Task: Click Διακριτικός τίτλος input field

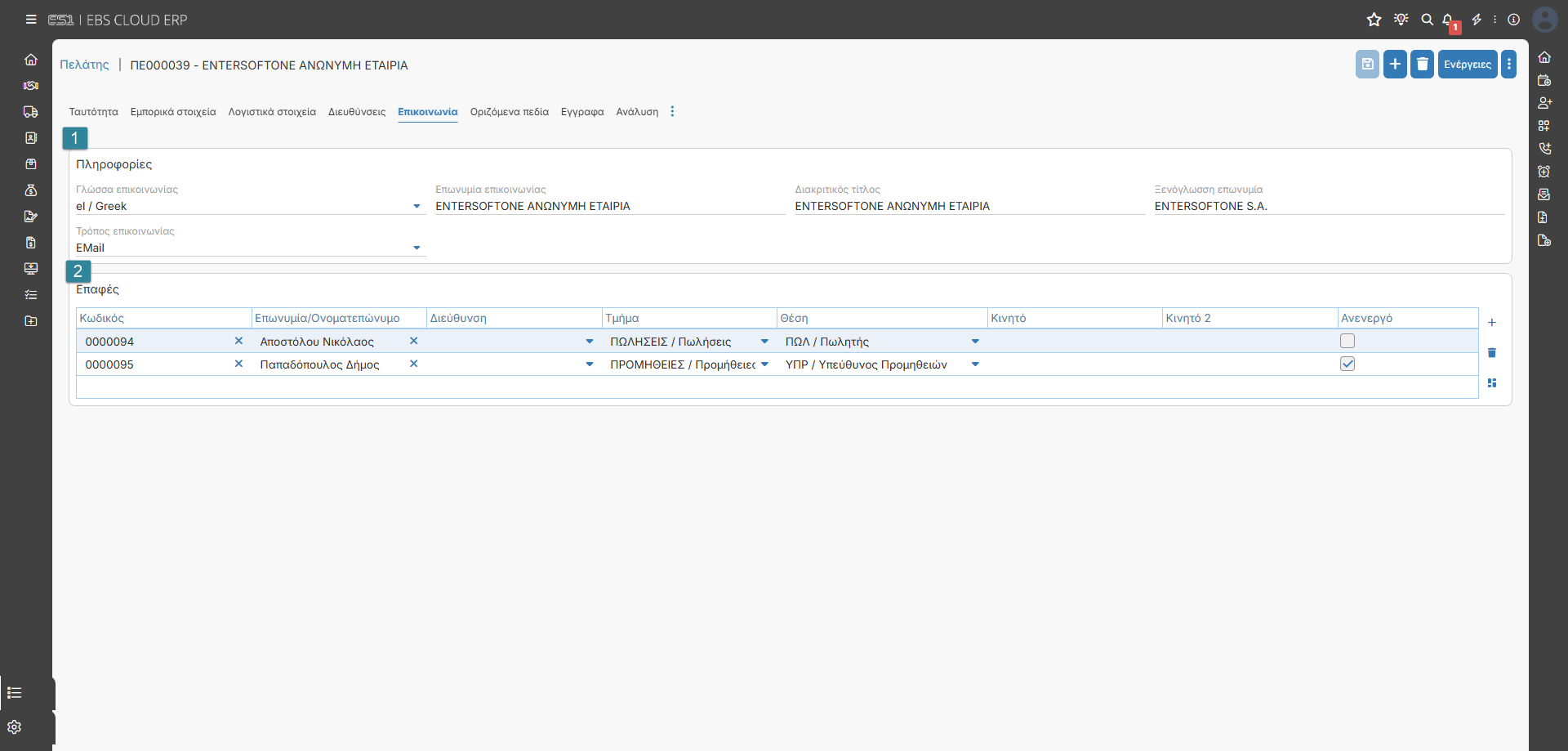Action: (969, 207)
